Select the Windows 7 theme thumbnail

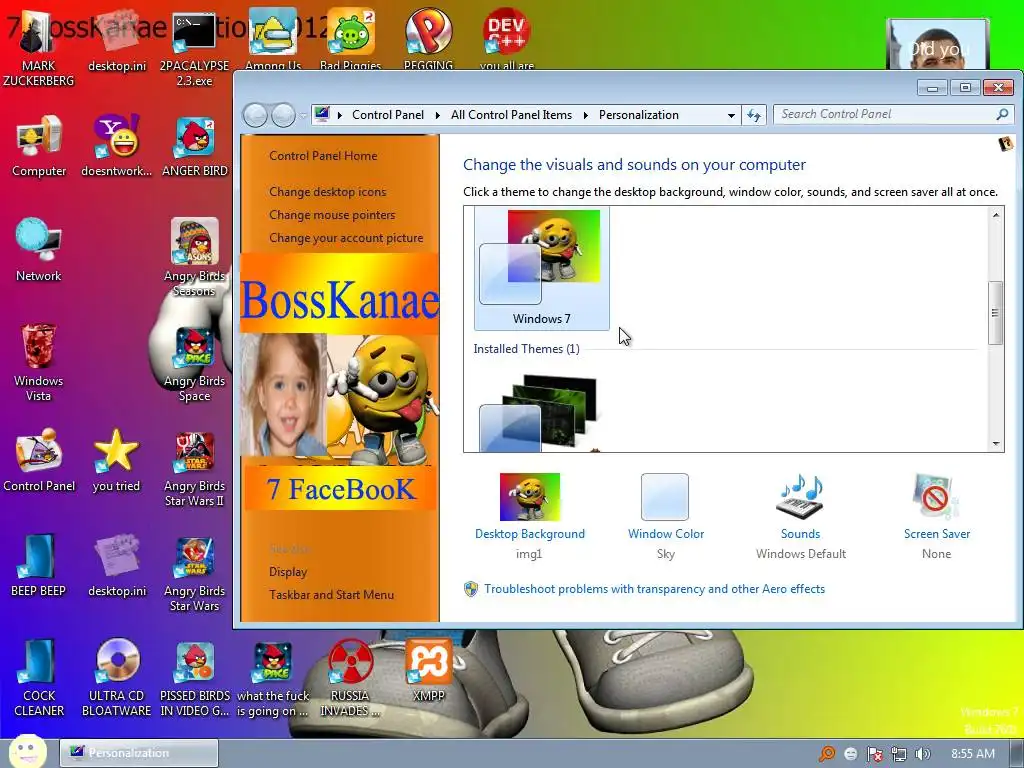(x=541, y=267)
